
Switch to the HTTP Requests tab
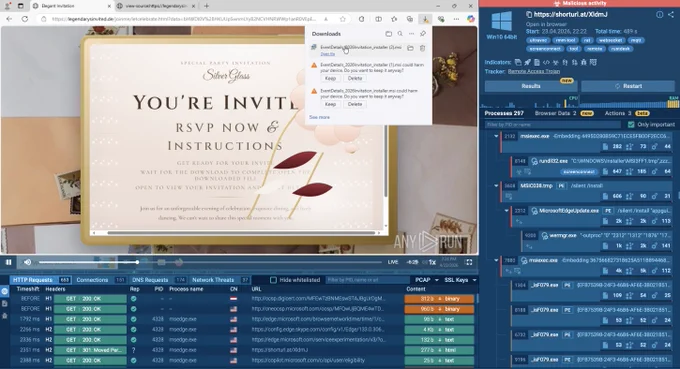click(x=41, y=280)
